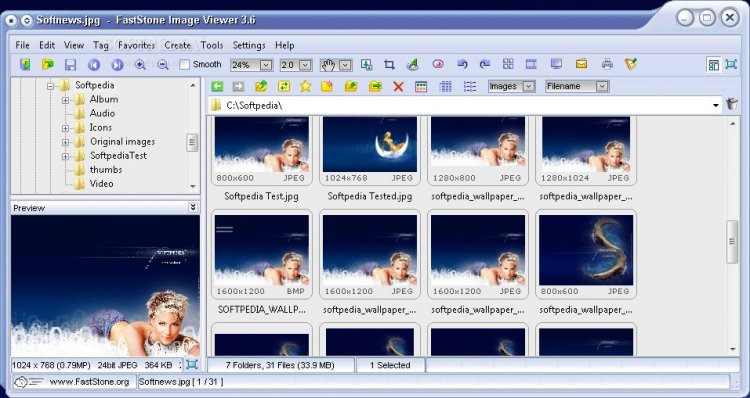Click the monitor wallpaper icon
The height and width of the screenshot is (398, 750).
556,64
